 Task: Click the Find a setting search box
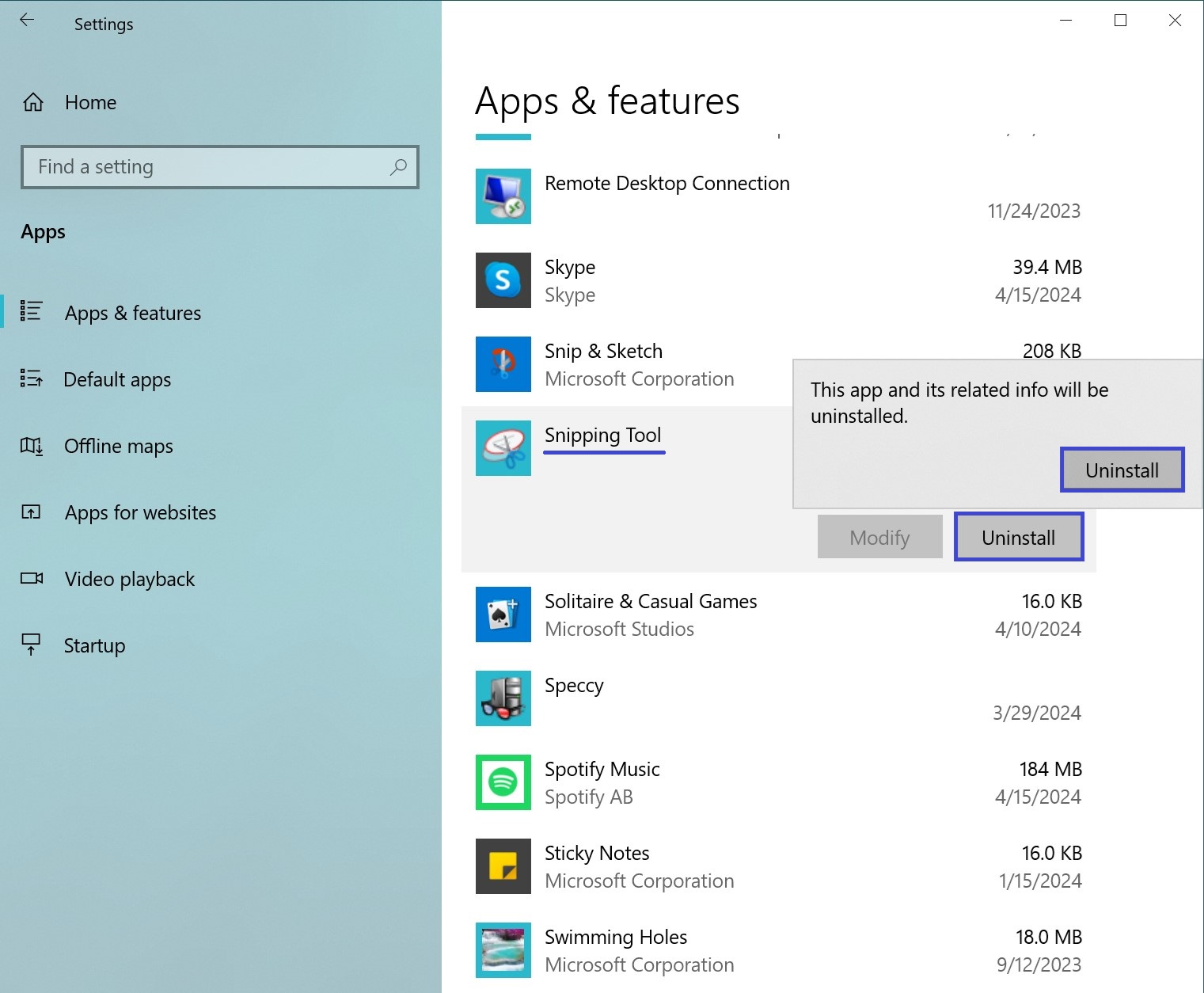(x=206, y=167)
